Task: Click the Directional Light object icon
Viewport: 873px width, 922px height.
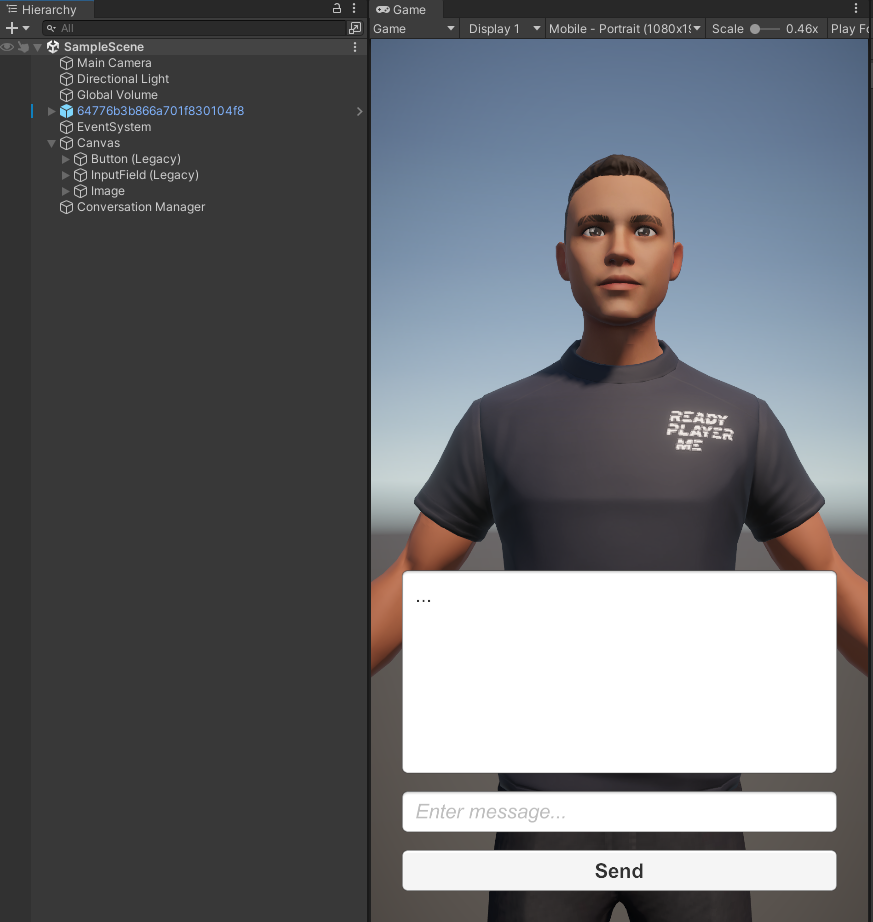Action: pos(66,79)
